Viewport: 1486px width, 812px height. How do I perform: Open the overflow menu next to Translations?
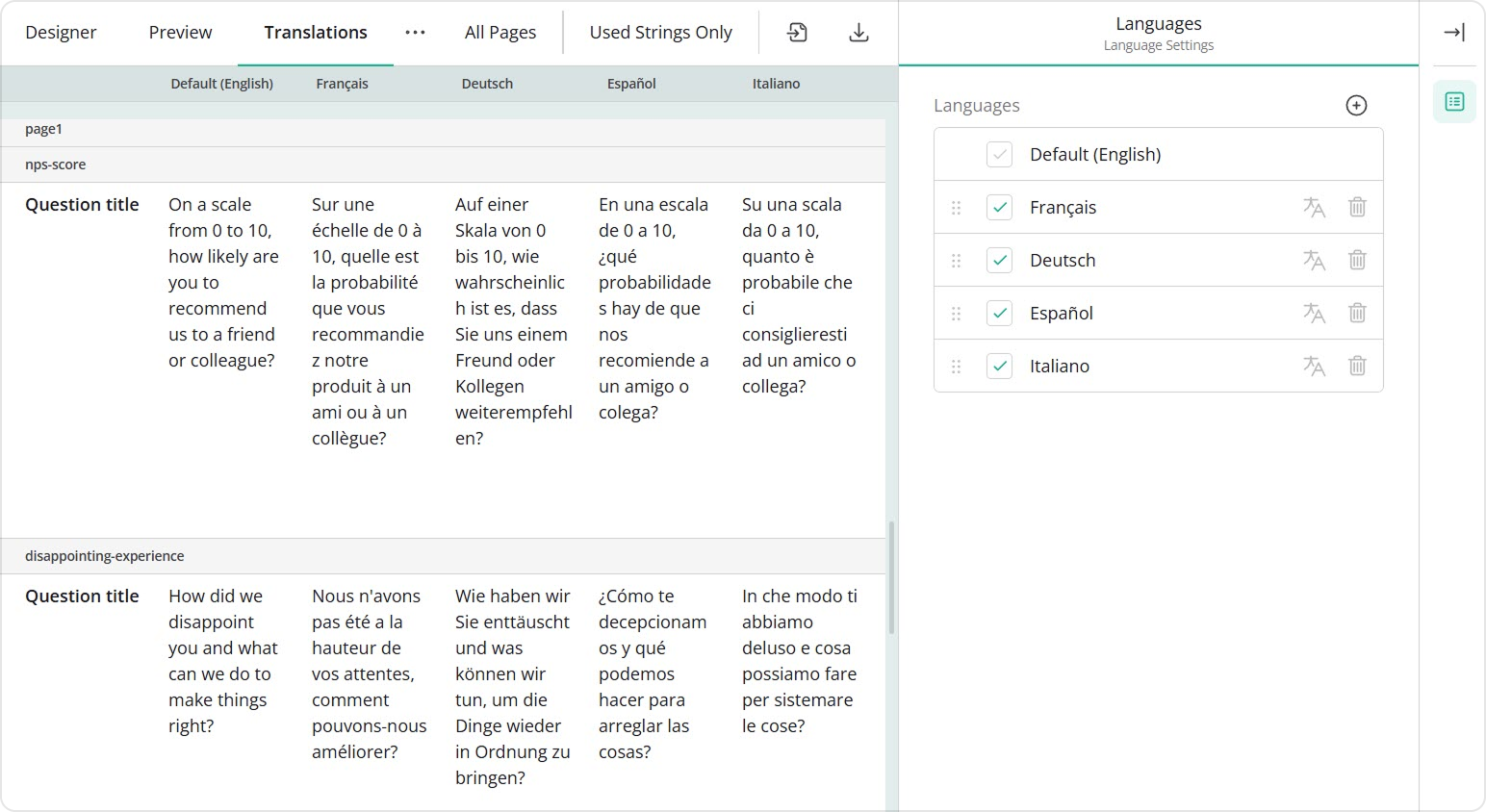tap(415, 32)
